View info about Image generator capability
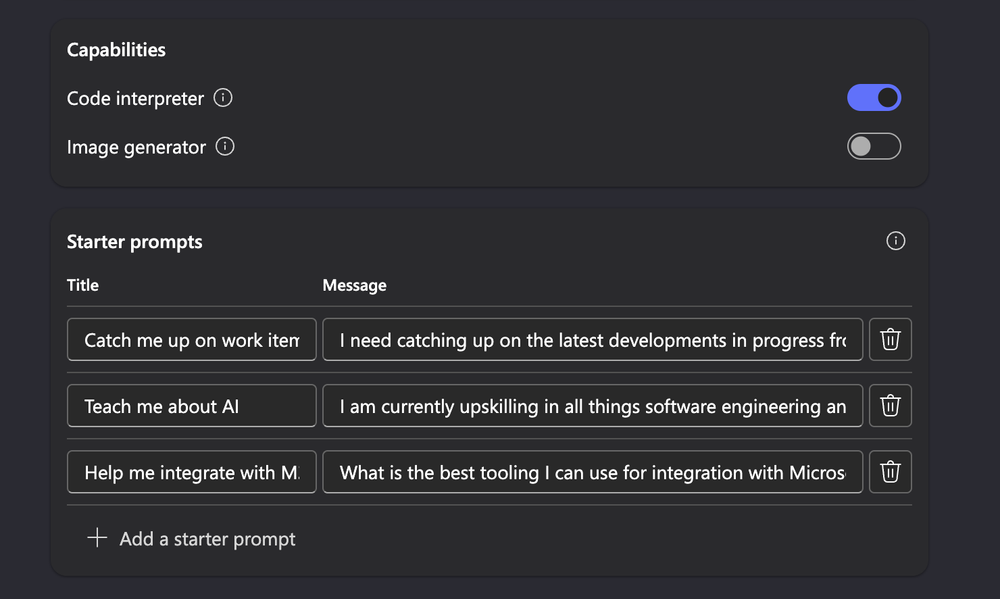The image size is (1000, 599). (x=224, y=146)
